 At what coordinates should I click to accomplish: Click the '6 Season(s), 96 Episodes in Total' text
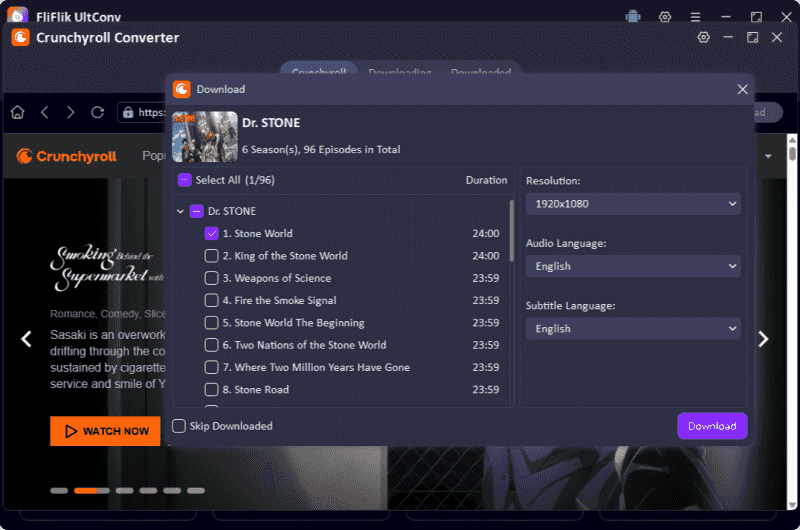(321, 149)
